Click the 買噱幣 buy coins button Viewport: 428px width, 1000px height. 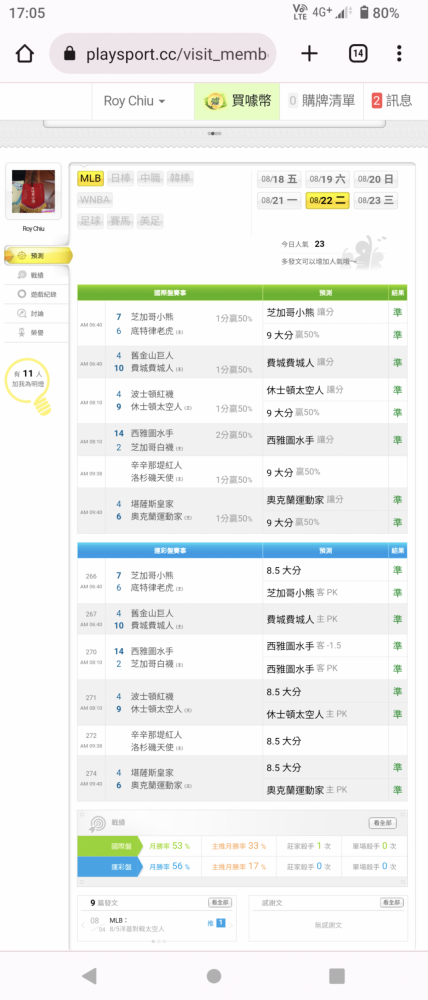[x=237, y=101]
